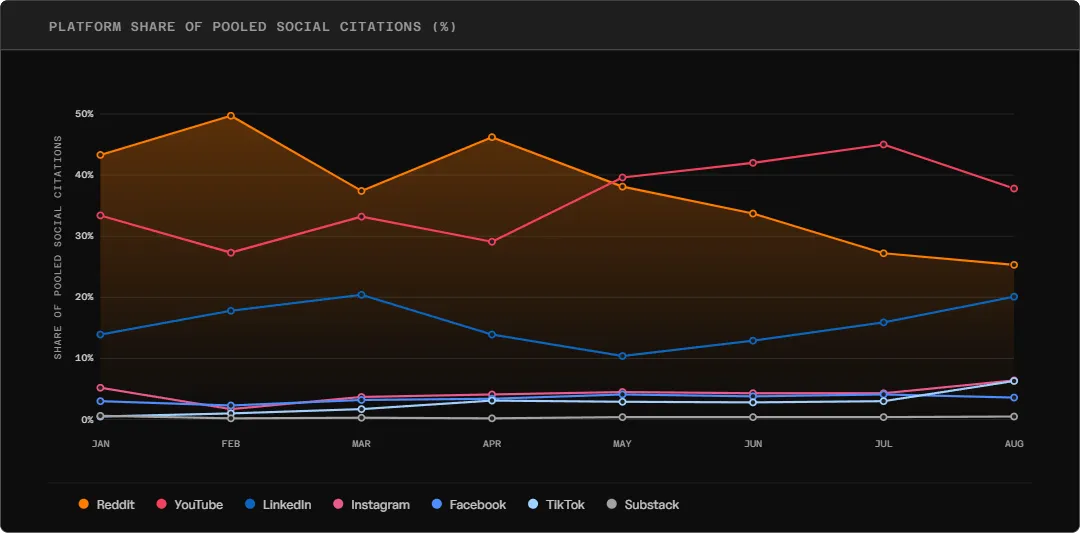
Task: Click the chart title 'Platform Share of Pooled Social Citations'
Action: tap(253, 27)
